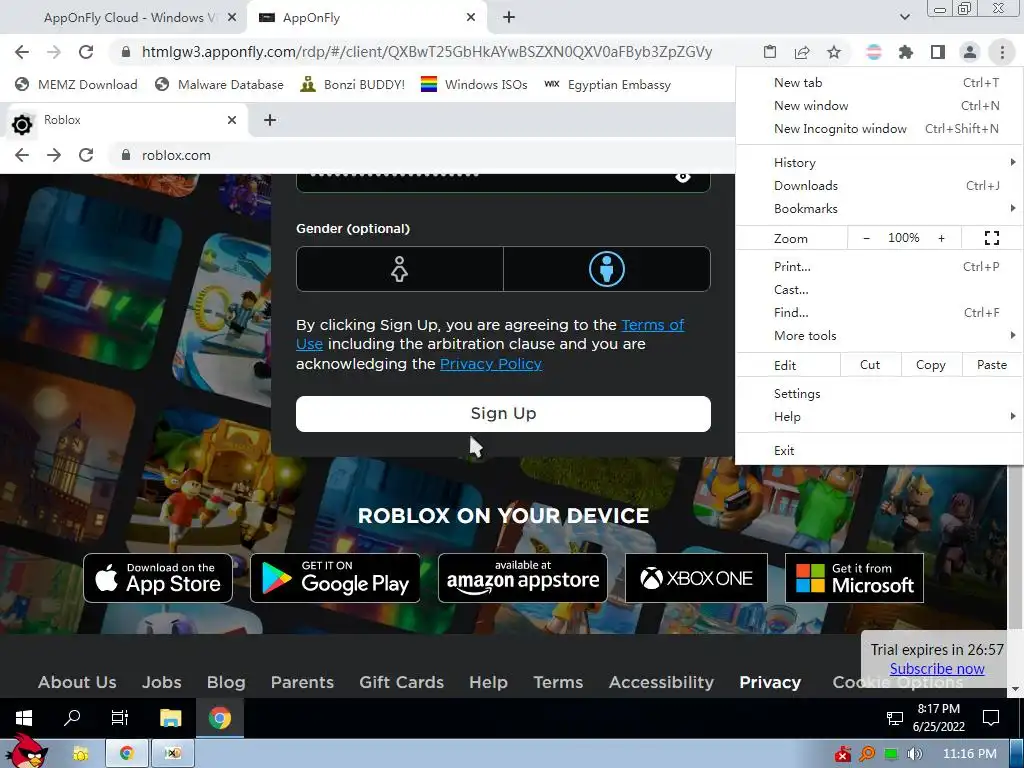Open the side panel icon in Chrome toolbar
1024x768 pixels.
click(938, 52)
